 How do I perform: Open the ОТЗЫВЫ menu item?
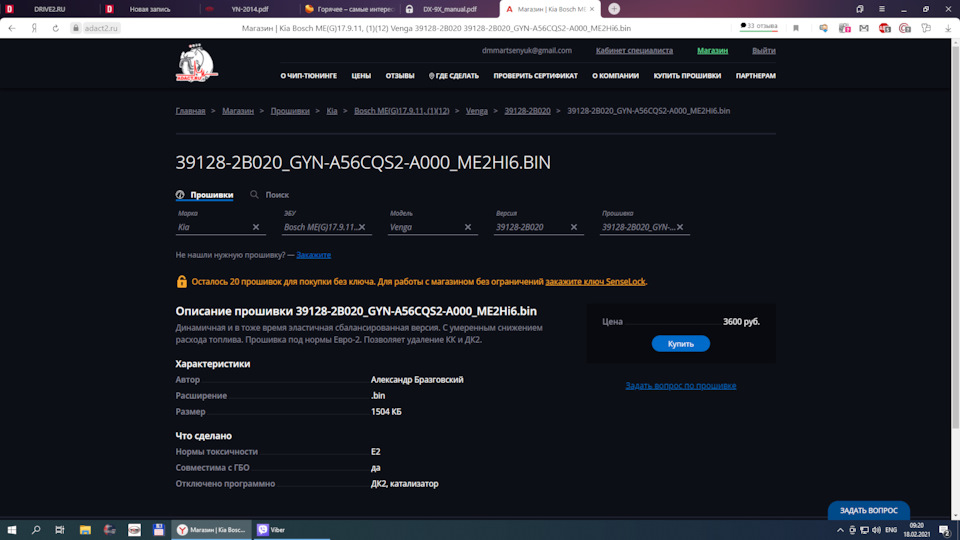tap(400, 76)
